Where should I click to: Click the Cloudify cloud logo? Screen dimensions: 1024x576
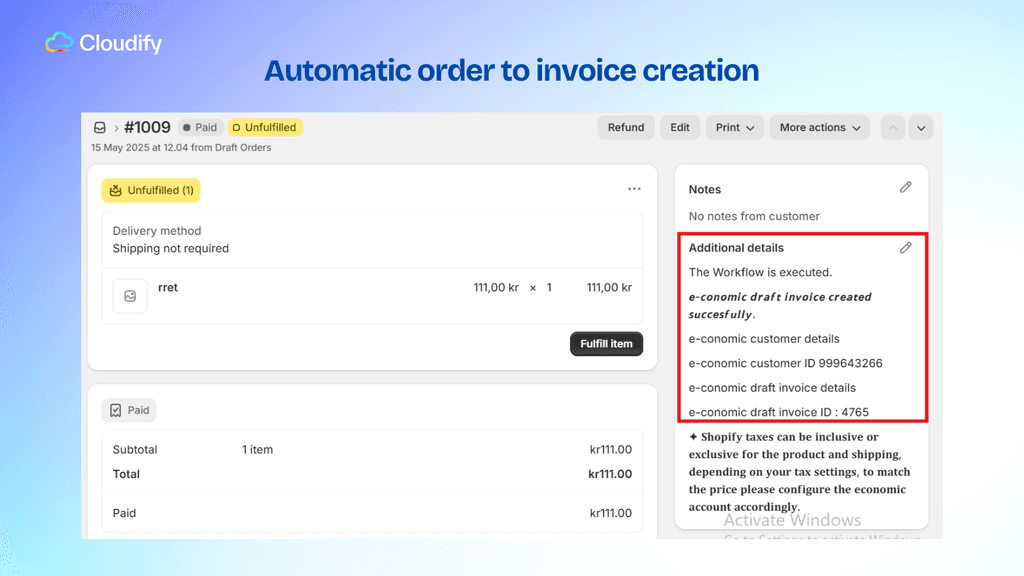pyautogui.click(x=57, y=42)
